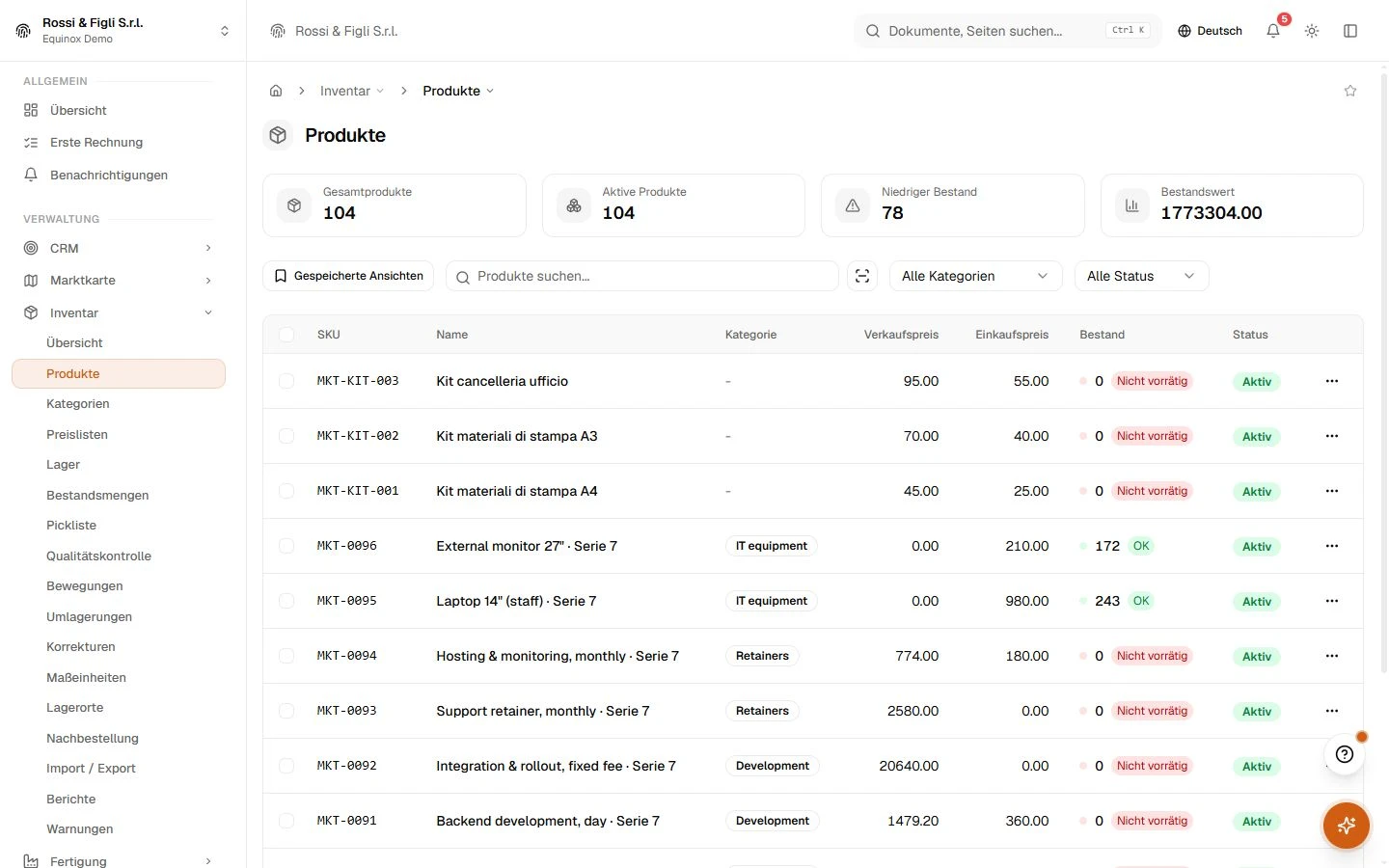Click the favorite star icon
The width and height of the screenshot is (1389, 868).
coord(1350,91)
